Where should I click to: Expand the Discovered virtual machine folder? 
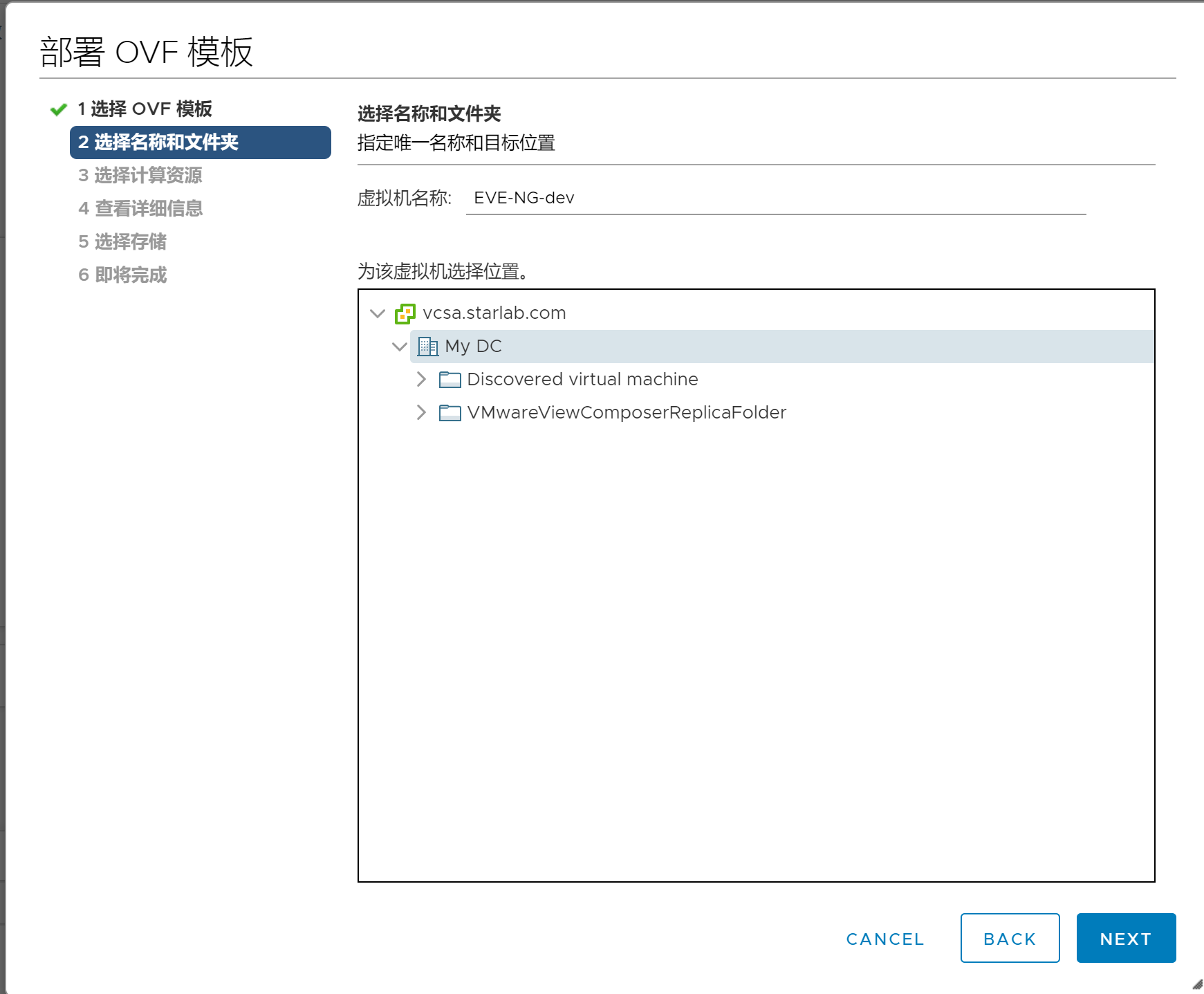coord(421,379)
